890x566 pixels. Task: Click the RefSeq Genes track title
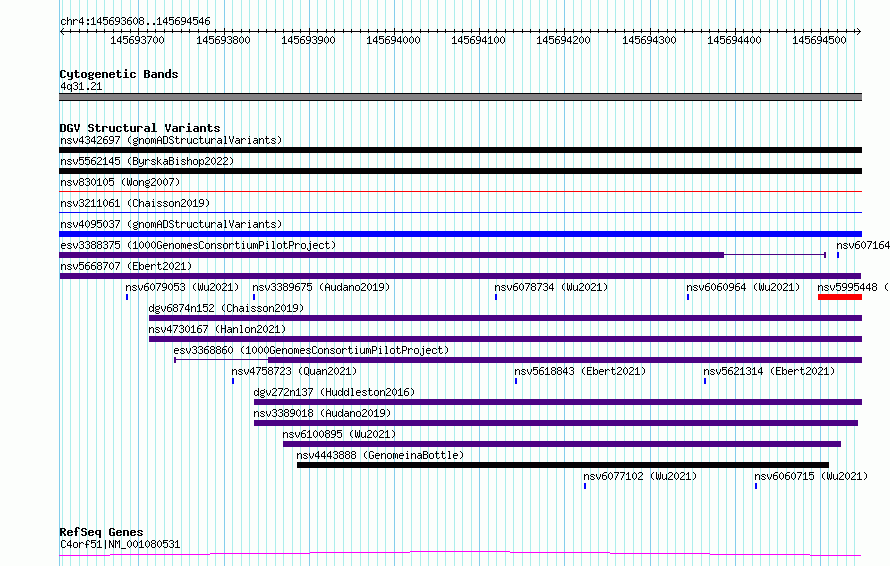point(101,532)
